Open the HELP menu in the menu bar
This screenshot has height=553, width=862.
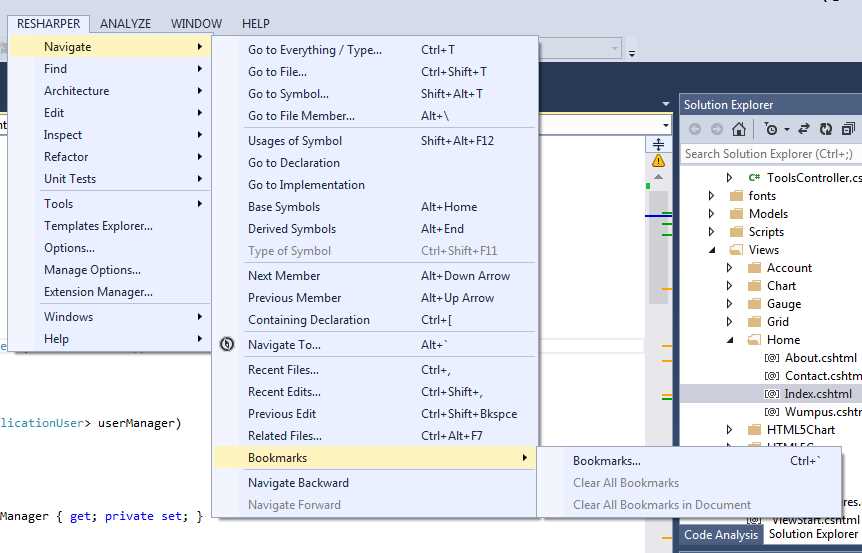(256, 24)
